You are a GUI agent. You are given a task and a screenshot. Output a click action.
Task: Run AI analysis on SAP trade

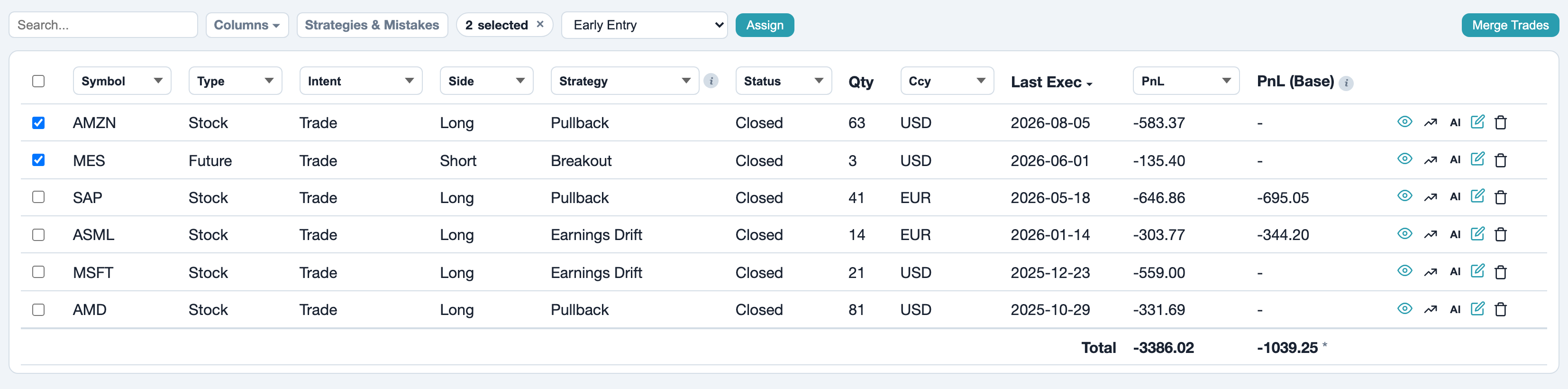tap(1455, 196)
